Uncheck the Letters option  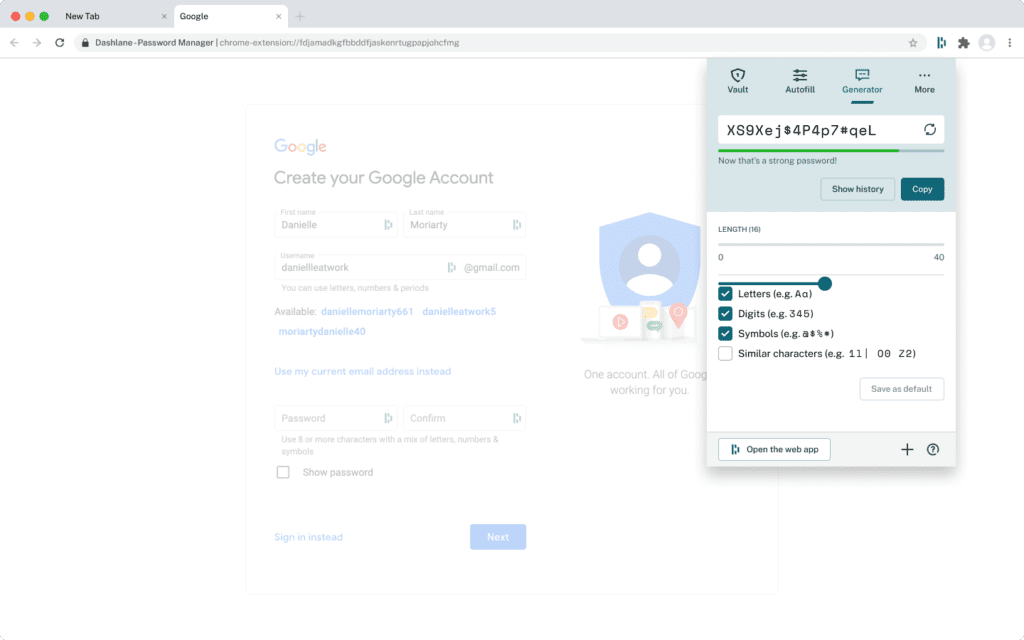pyautogui.click(x=724, y=293)
